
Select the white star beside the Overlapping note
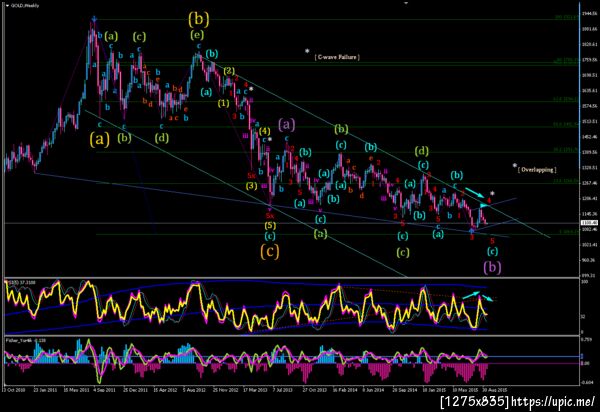(515, 166)
